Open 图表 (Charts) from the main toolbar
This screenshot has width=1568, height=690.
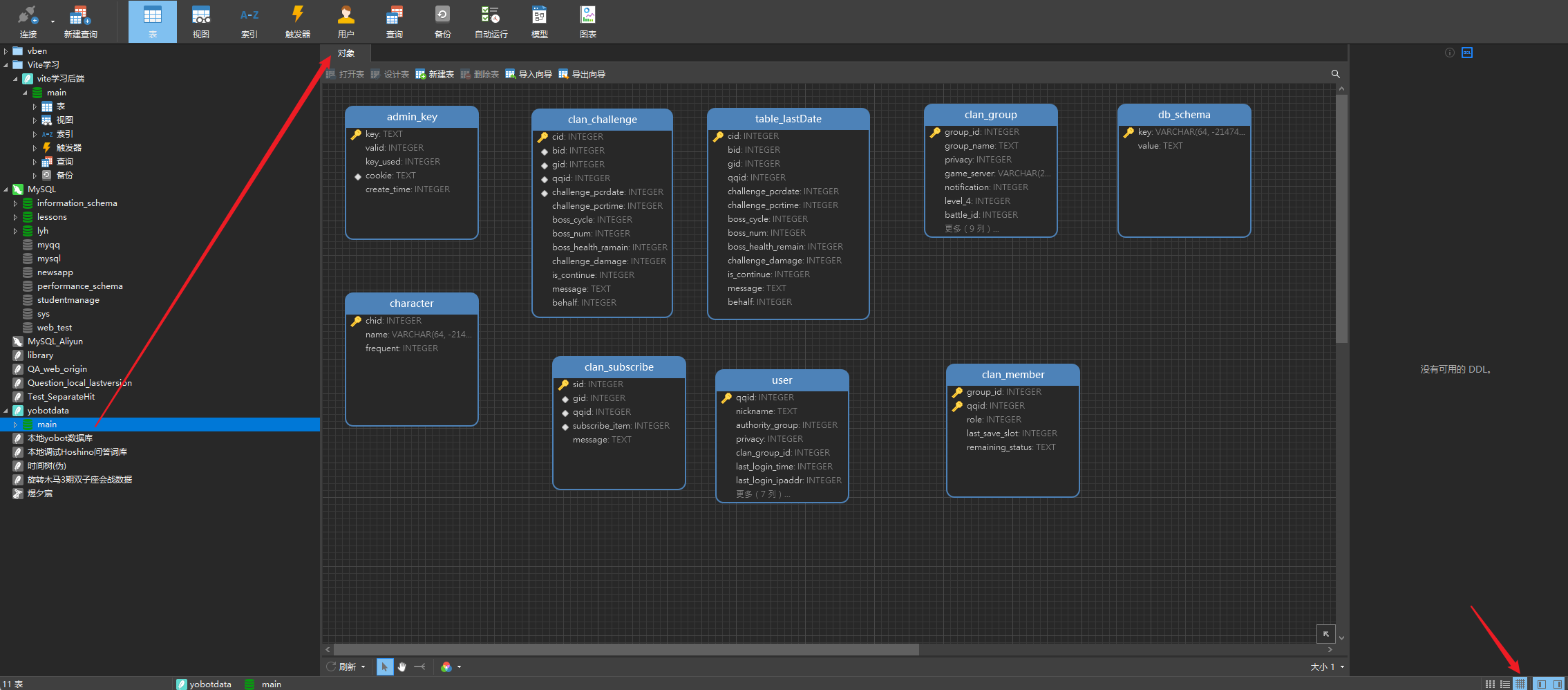click(587, 21)
